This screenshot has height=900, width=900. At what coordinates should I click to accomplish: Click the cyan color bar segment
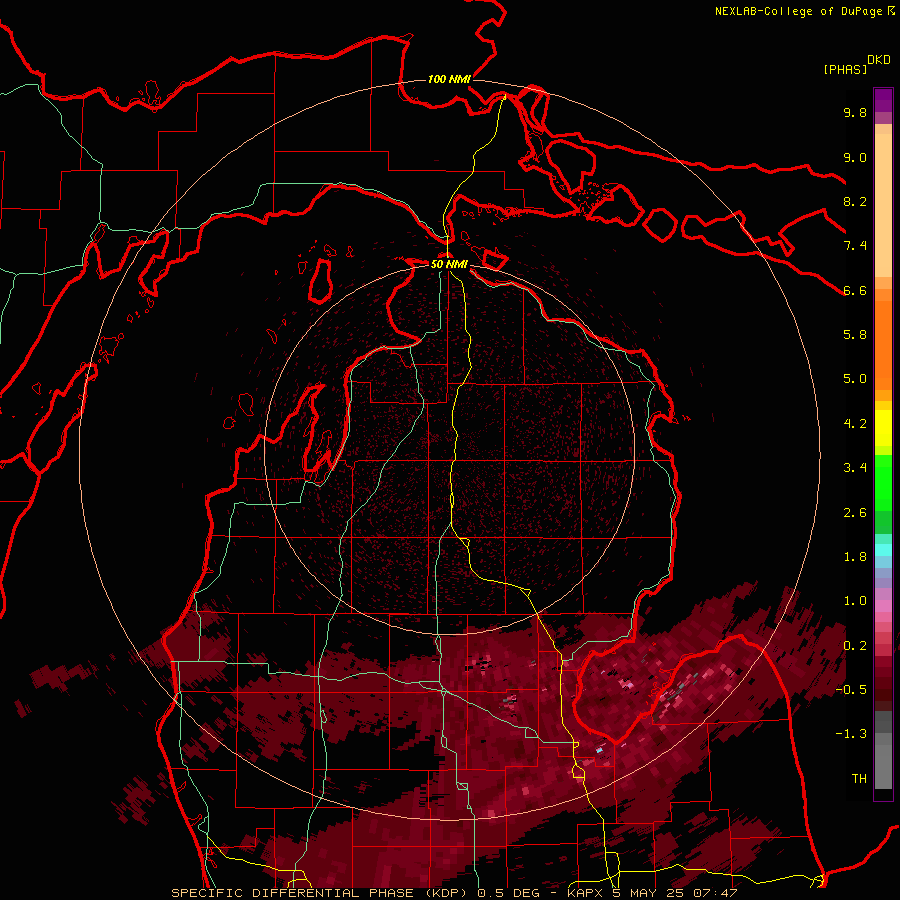pyautogui.click(x=883, y=550)
